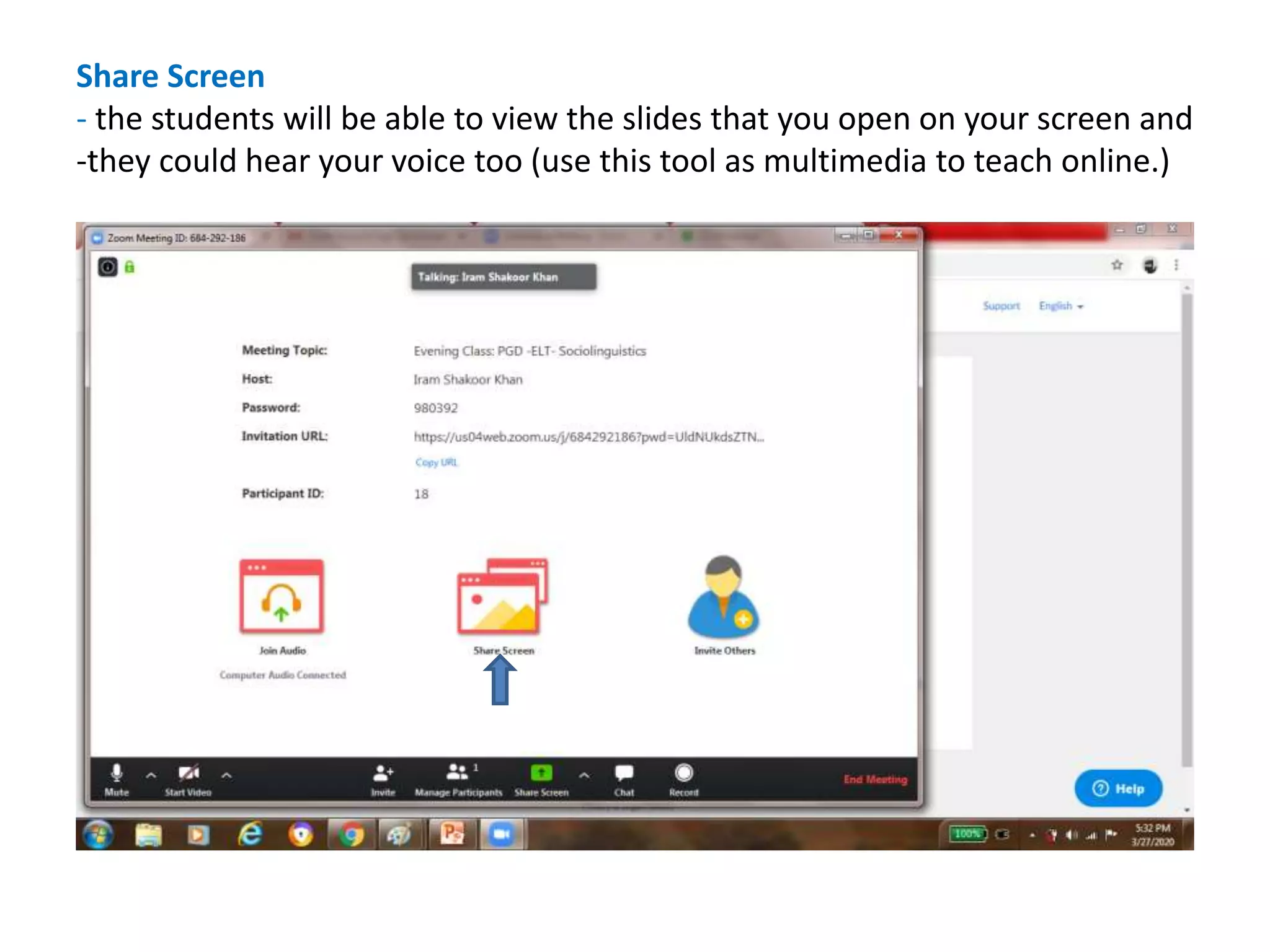The height and width of the screenshot is (952, 1270).
Task: Click the meeting info icon top-left
Action: [108, 267]
